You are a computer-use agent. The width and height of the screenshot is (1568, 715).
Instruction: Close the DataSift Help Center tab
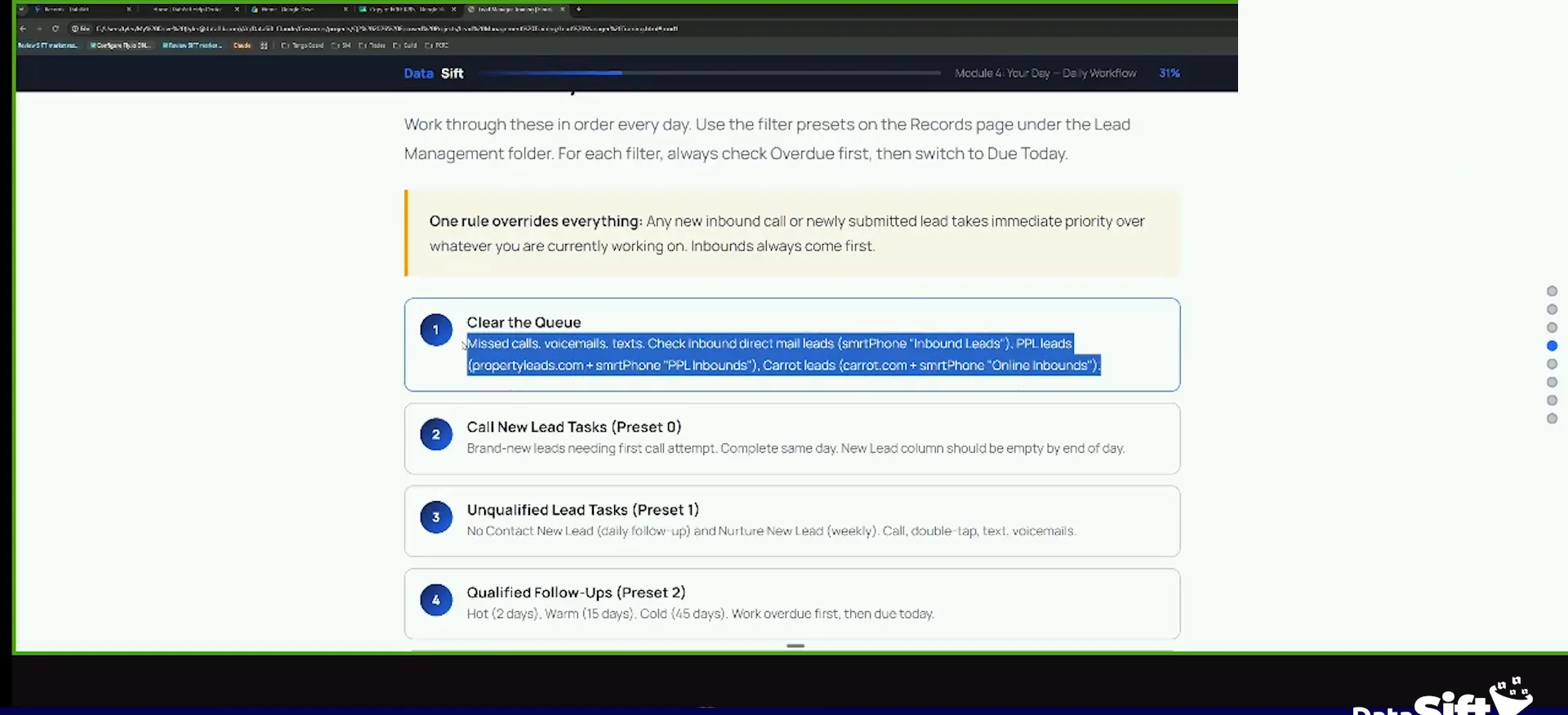tap(237, 10)
